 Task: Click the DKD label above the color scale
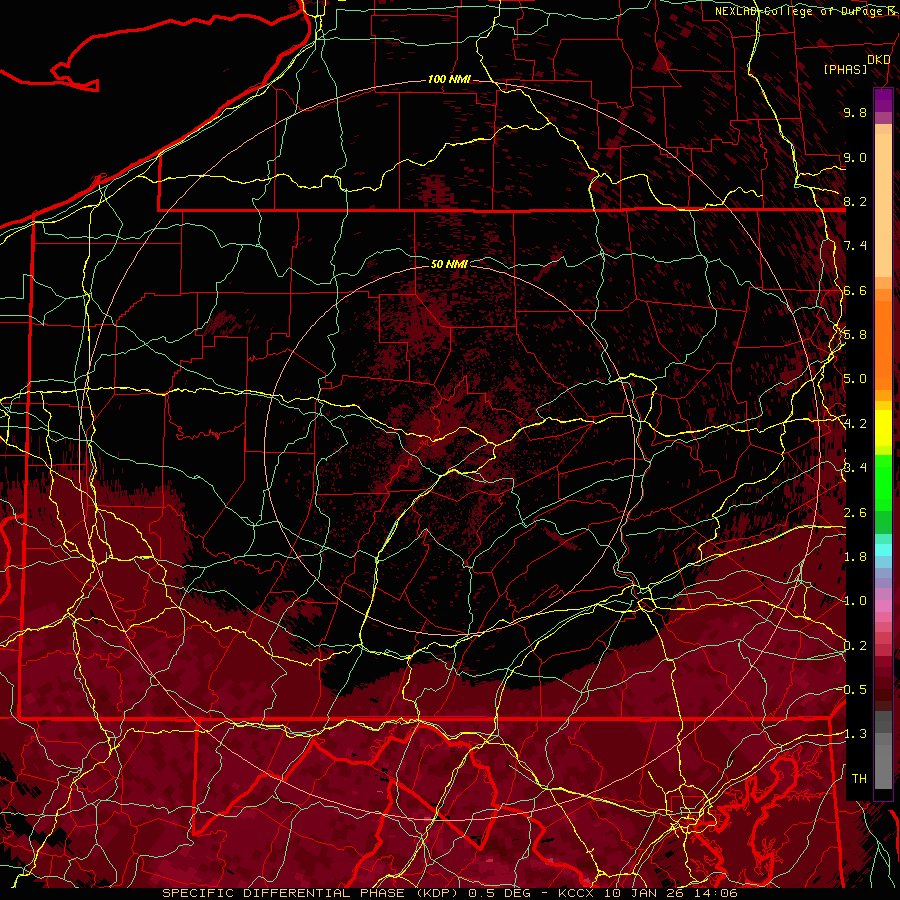[878, 60]
